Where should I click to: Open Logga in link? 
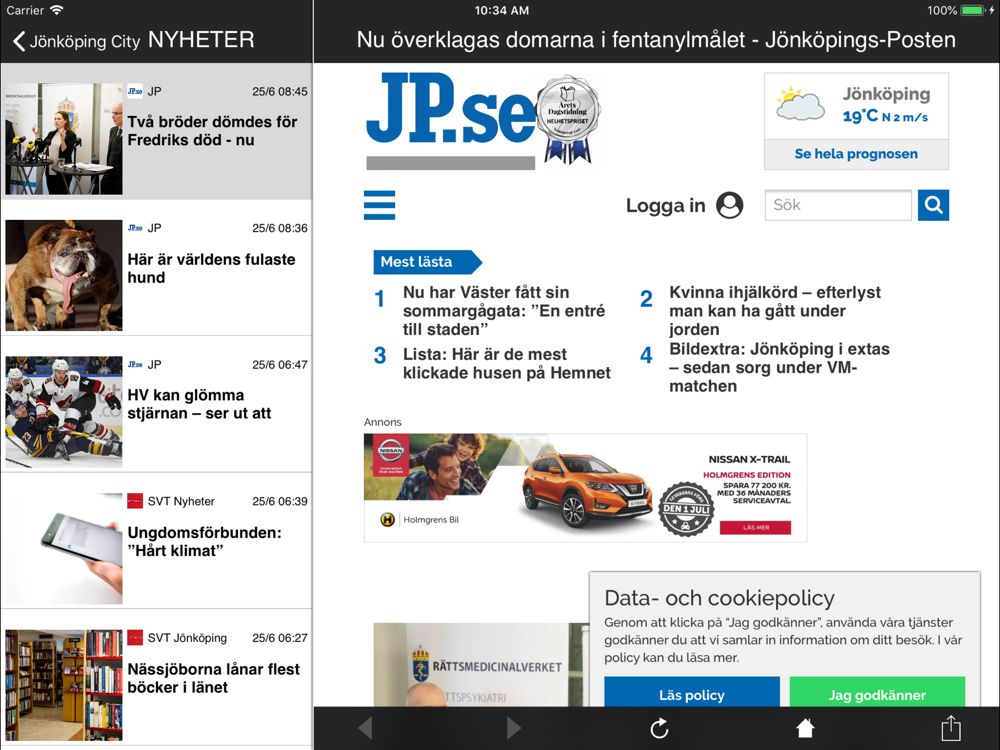coord(665,205)
